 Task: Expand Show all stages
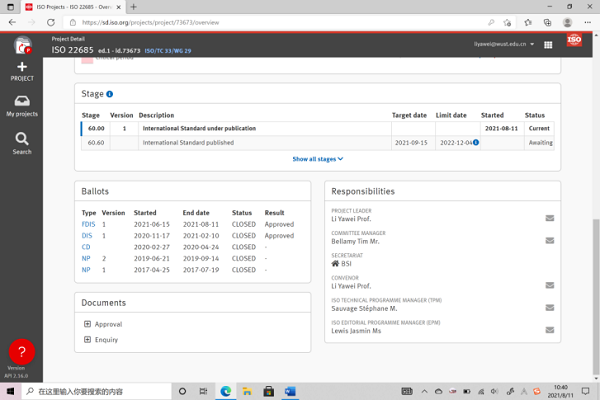click(317, 159)
